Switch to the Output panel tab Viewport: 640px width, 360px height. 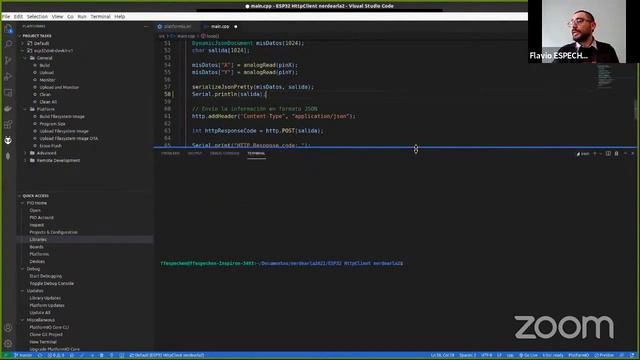click(x=195, y=153)
